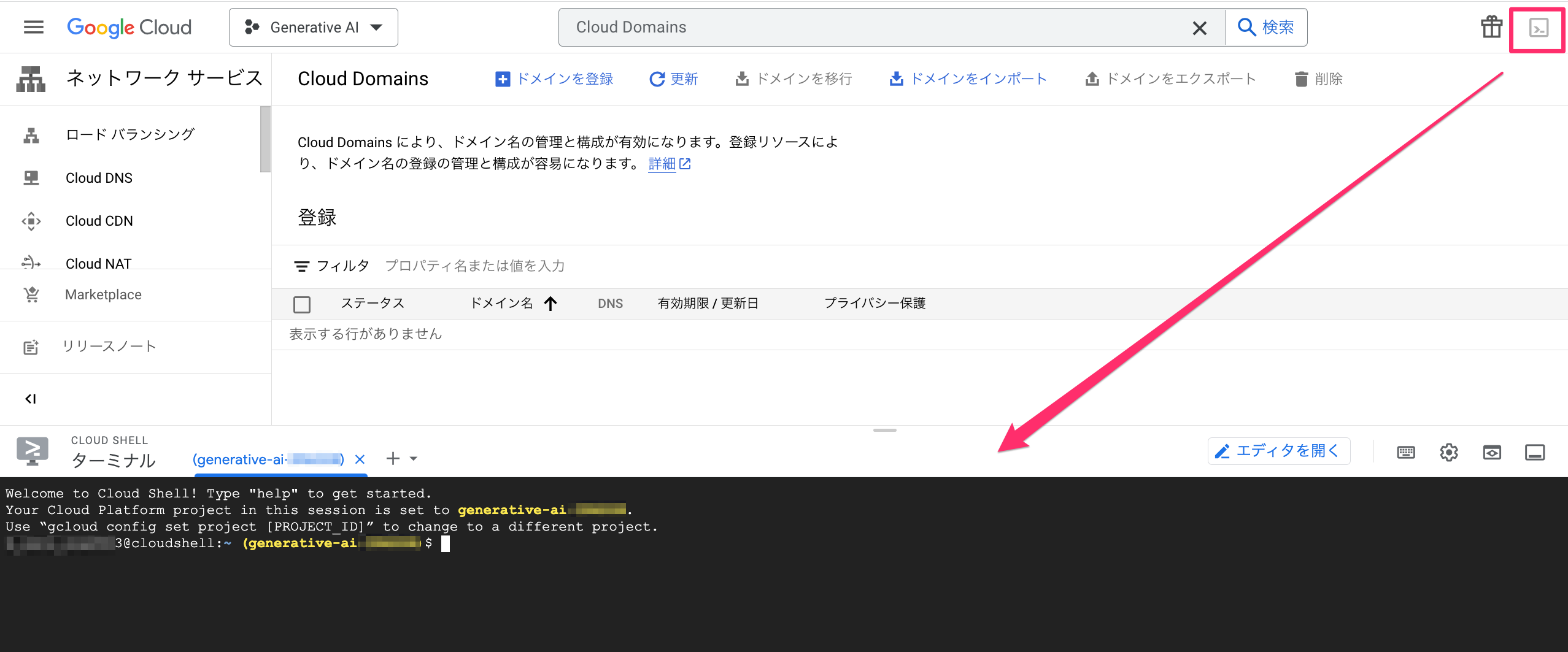Select all rows with the header checkbox

click(303, 304)
